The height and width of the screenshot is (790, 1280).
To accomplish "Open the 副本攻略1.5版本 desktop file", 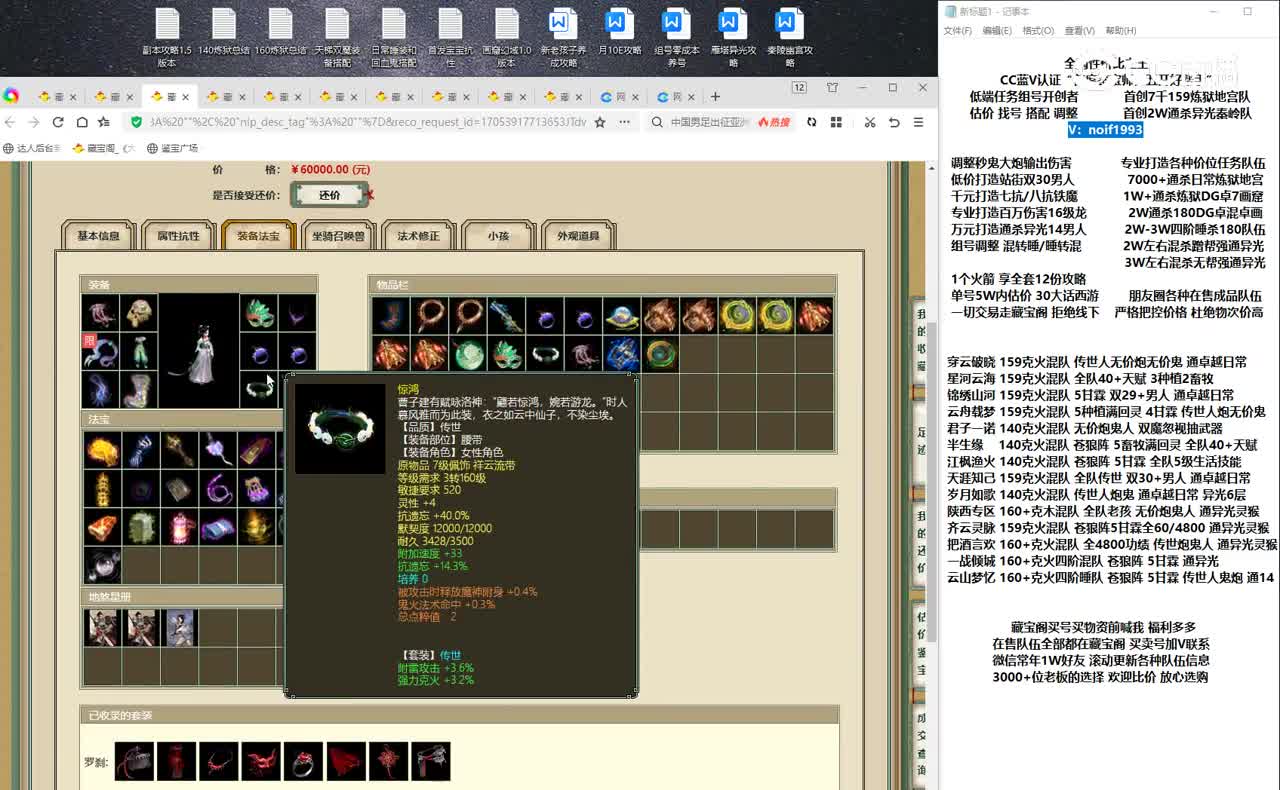I will [167, 37].
